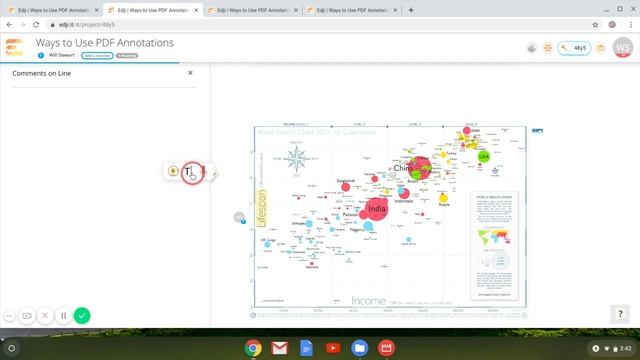Reload the current page
This screenshot has width=640, height=360.
pos(36,24)
